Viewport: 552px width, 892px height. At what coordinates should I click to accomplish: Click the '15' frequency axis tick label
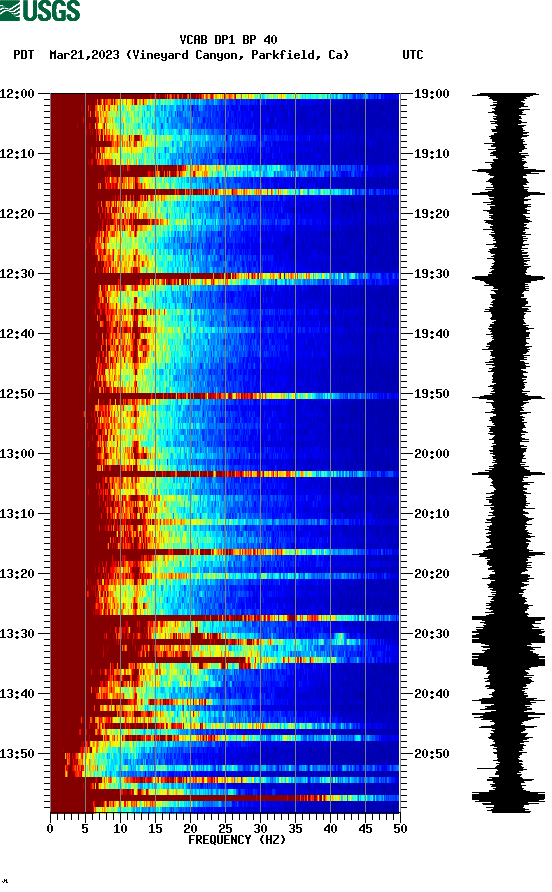(155, 829)
